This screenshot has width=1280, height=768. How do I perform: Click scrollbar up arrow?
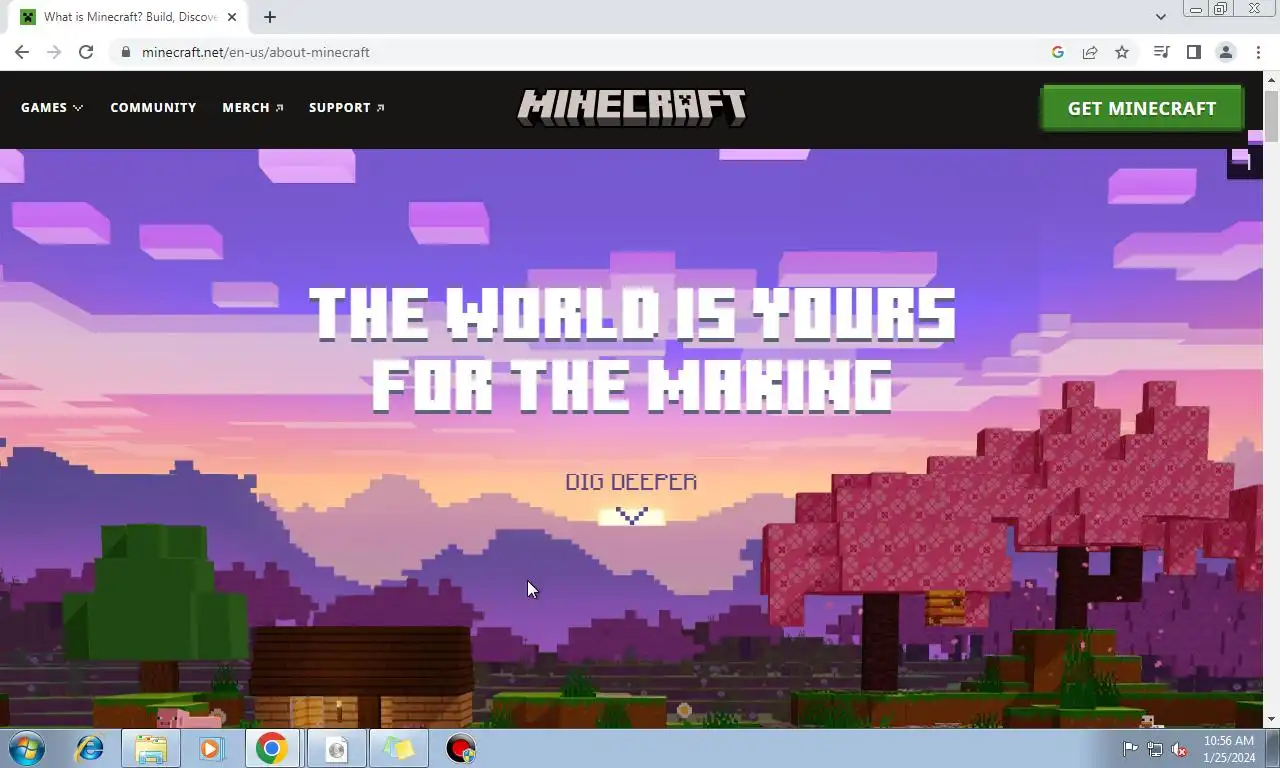pyautogui.click(x=1271, y=79)
